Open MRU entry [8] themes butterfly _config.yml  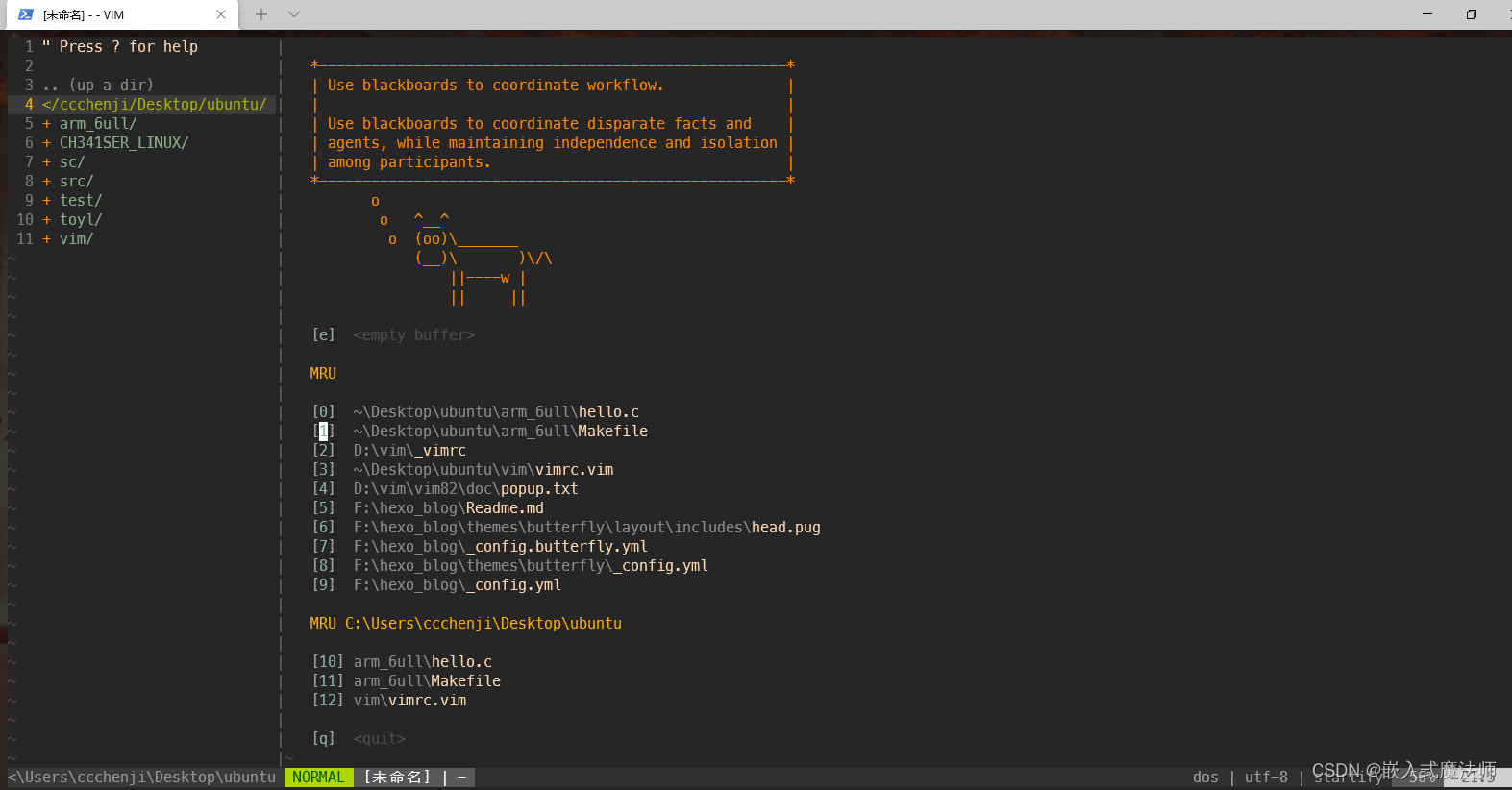[510, 565]
